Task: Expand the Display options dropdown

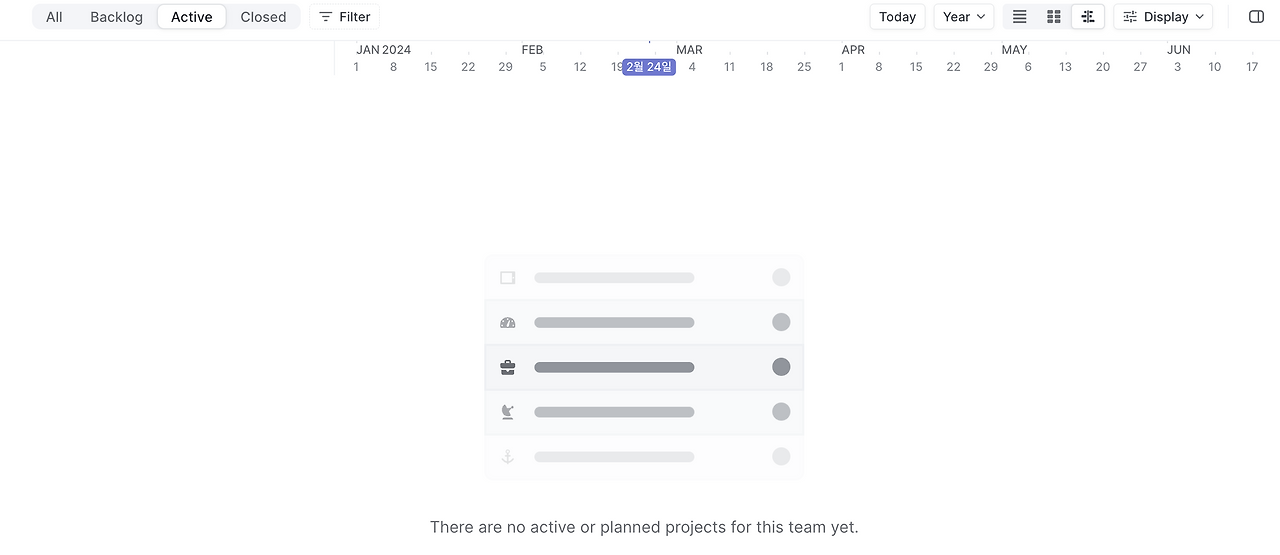Action: point(1163,17)
